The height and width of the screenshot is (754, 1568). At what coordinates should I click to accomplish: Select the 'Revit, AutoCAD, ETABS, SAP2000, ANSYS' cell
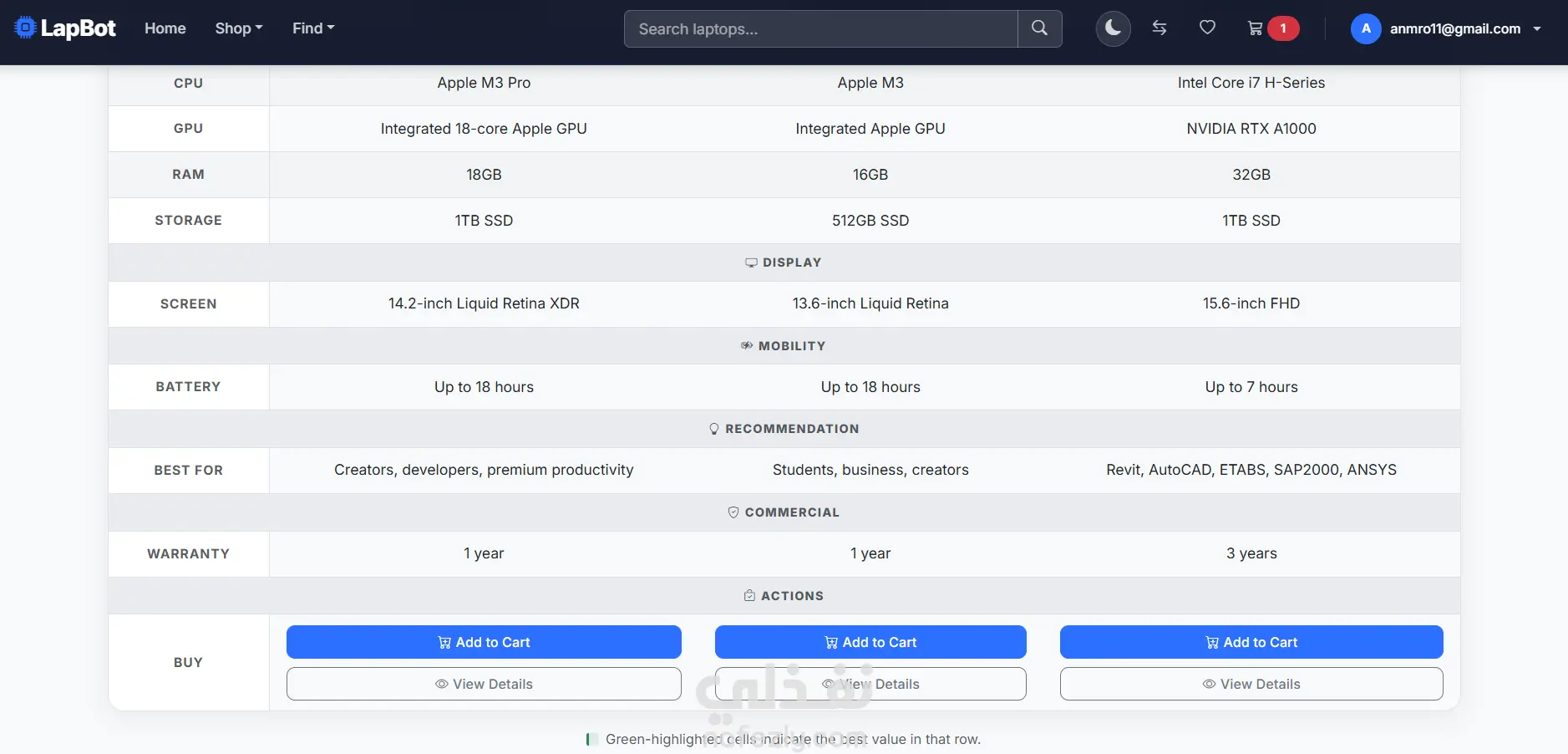(x=1251, y=470)
